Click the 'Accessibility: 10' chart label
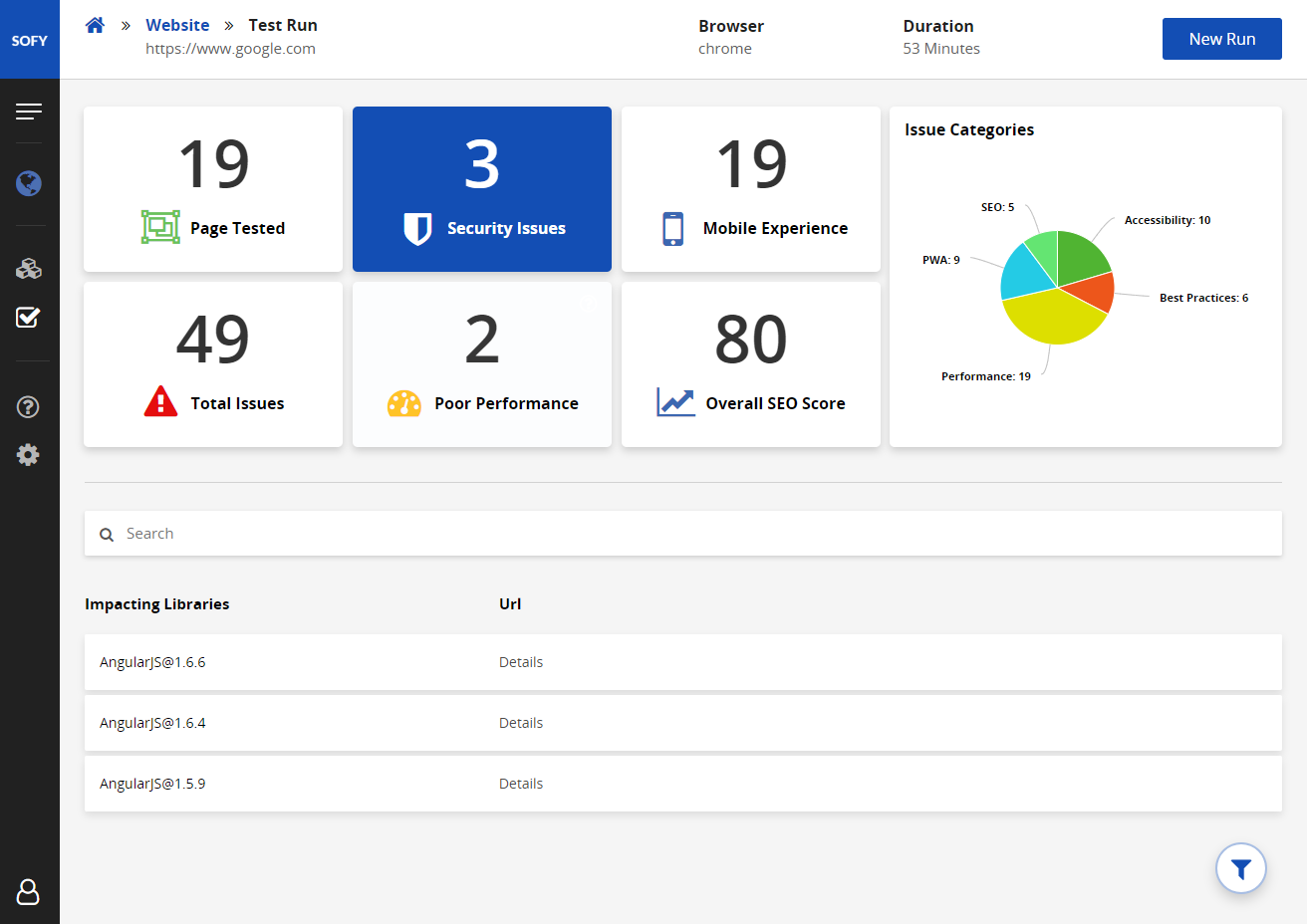 tap(1168, 220)
